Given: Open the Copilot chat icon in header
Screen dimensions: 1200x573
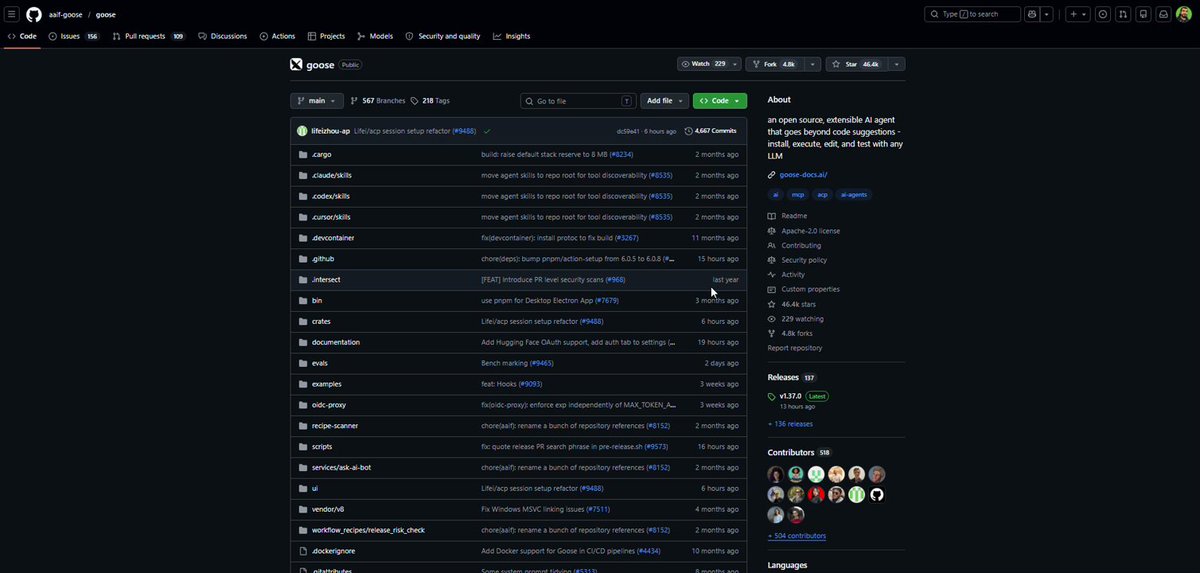Looking at the screenshot, I should (1032, 14).
